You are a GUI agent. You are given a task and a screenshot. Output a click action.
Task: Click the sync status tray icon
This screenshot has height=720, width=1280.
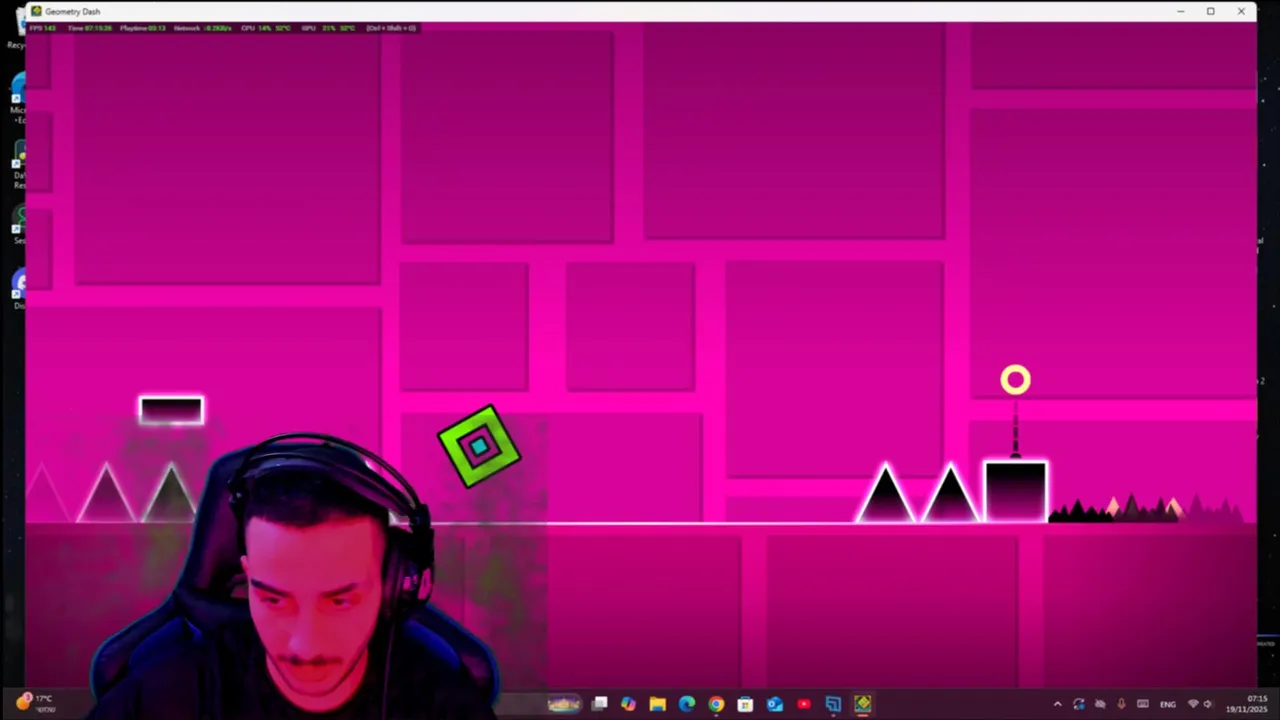click(x=1079, y=704)
